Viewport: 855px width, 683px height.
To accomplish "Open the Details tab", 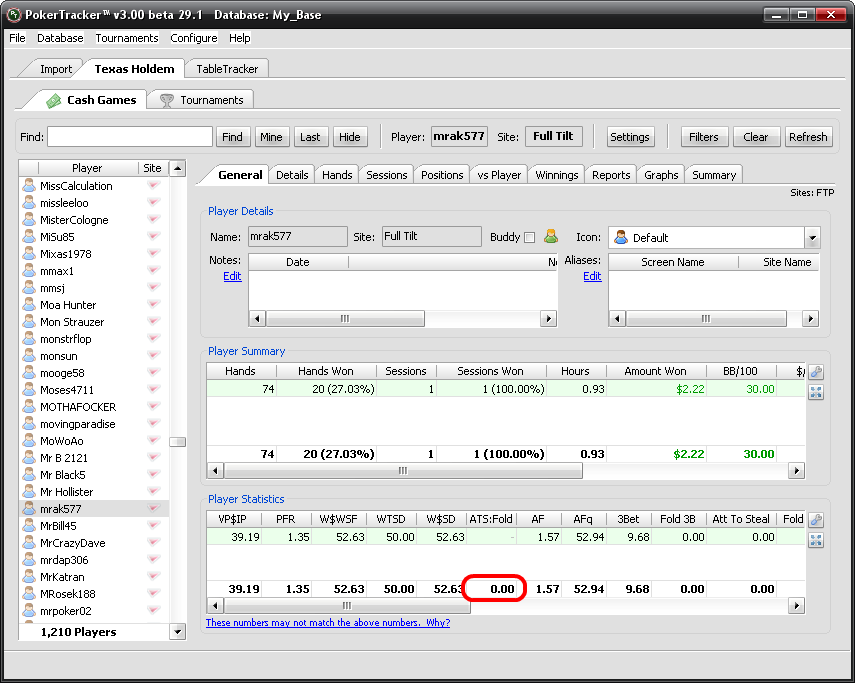I will [292, 175].
